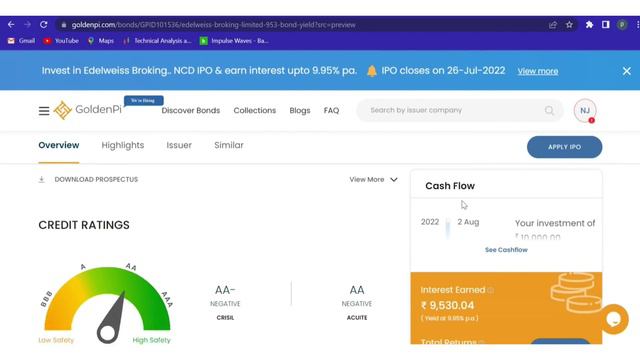Open Collections menu item
This screenshot has height=360, width=640.
(x=255, y=111)
